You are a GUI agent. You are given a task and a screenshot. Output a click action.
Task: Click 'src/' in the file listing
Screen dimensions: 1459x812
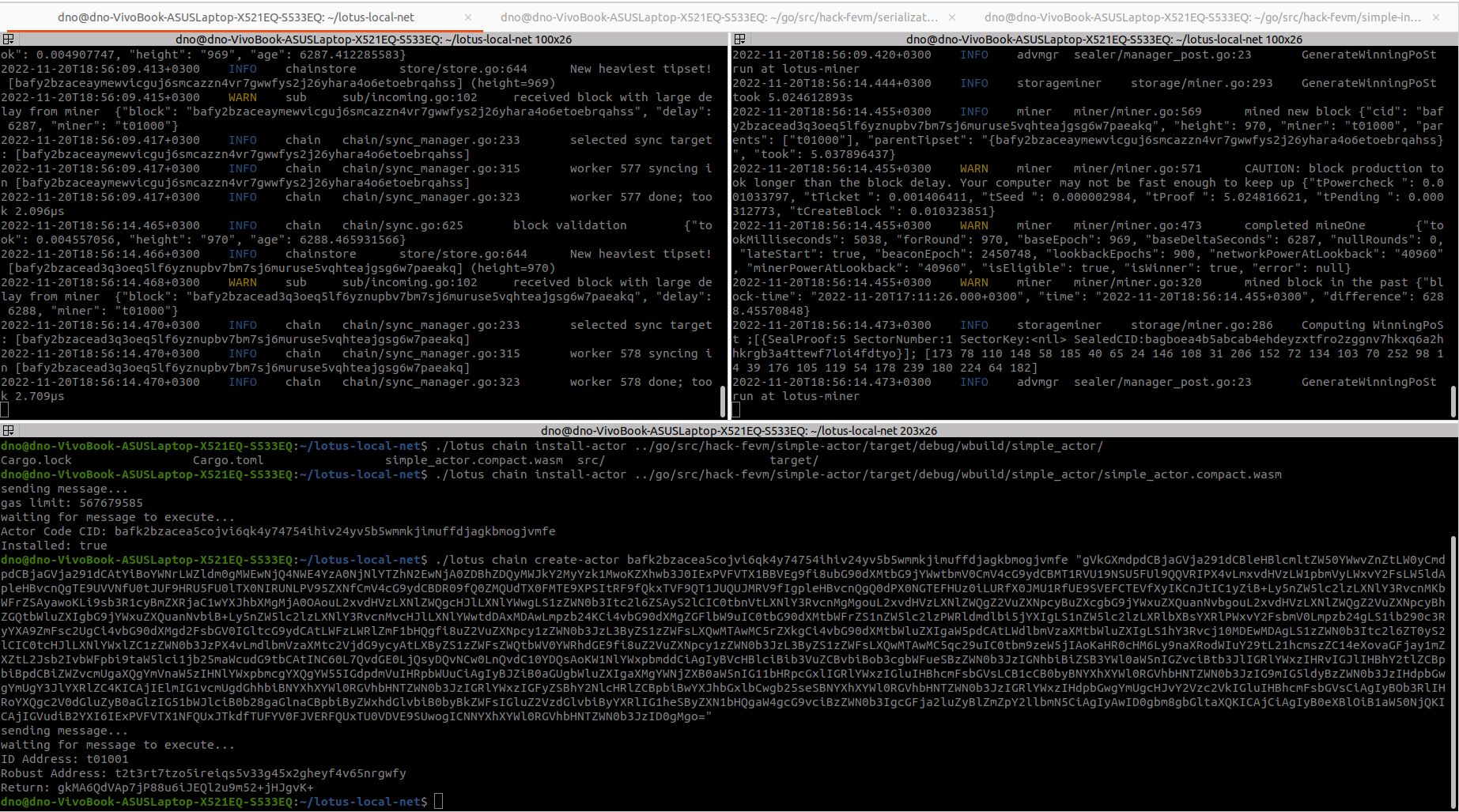(x=591, y=460)
